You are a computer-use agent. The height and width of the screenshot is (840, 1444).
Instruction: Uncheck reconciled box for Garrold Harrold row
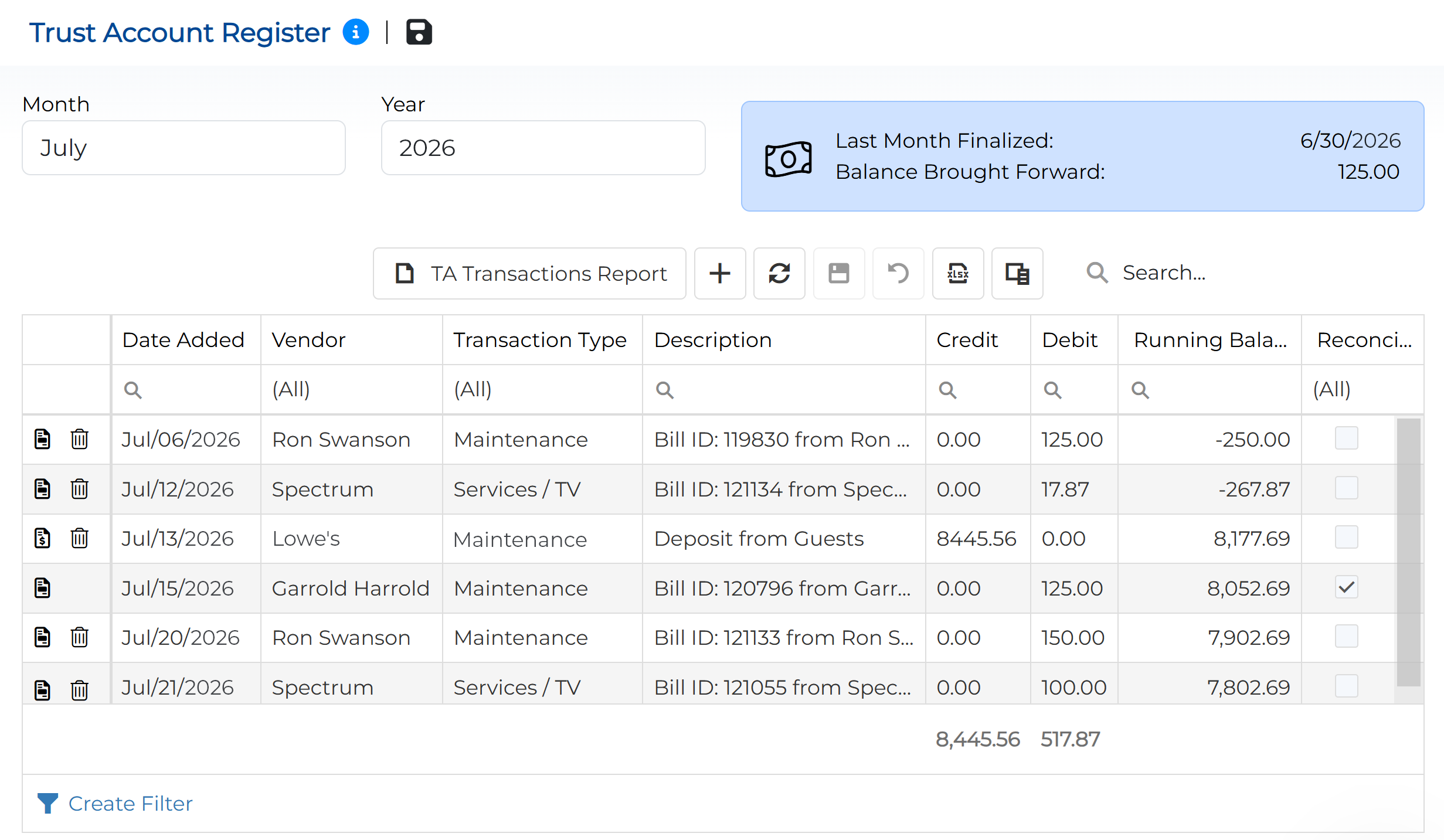[x=1346, y=587]
